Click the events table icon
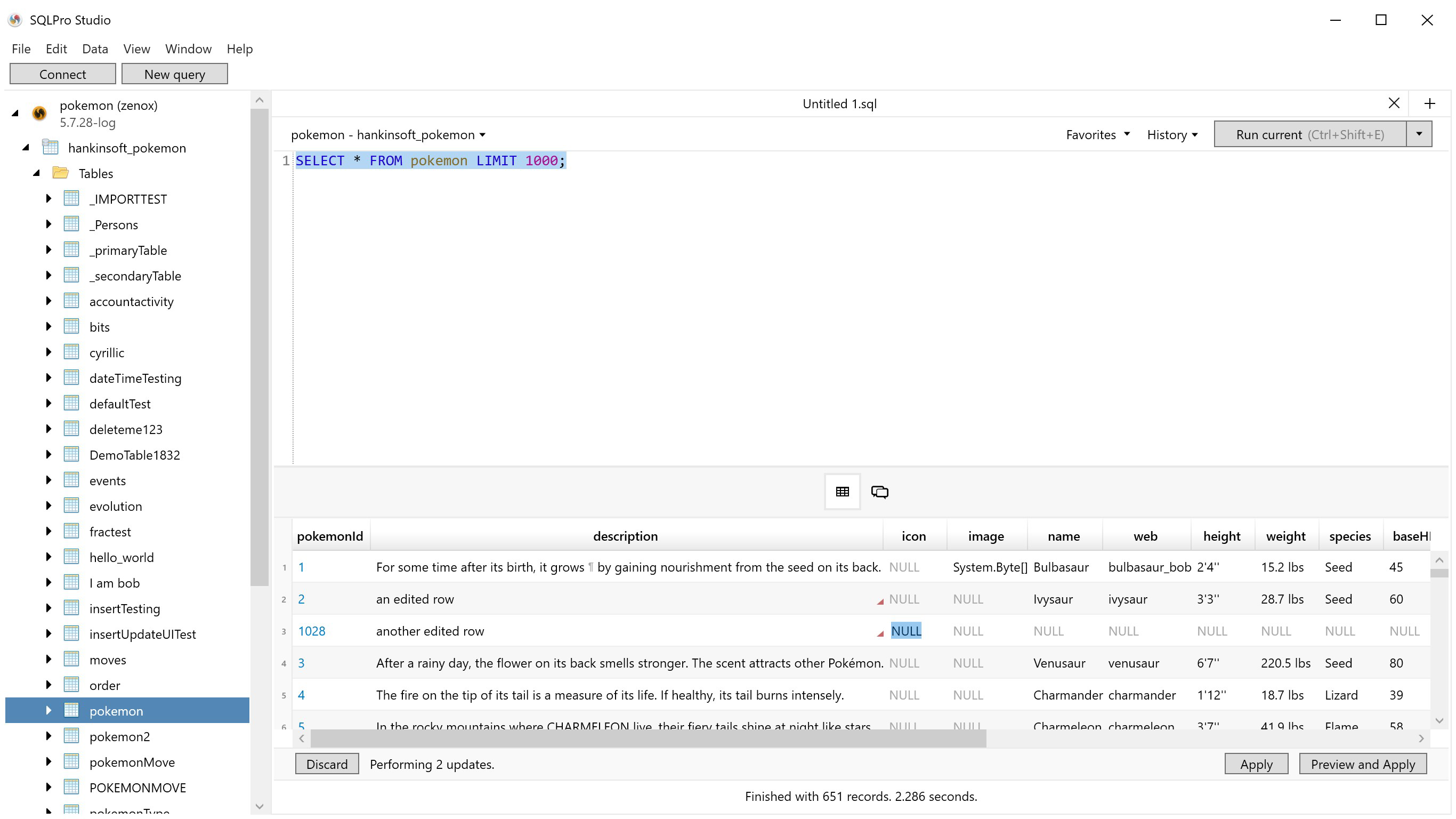Screen dimensions: 1456x819 pos(71,480)
